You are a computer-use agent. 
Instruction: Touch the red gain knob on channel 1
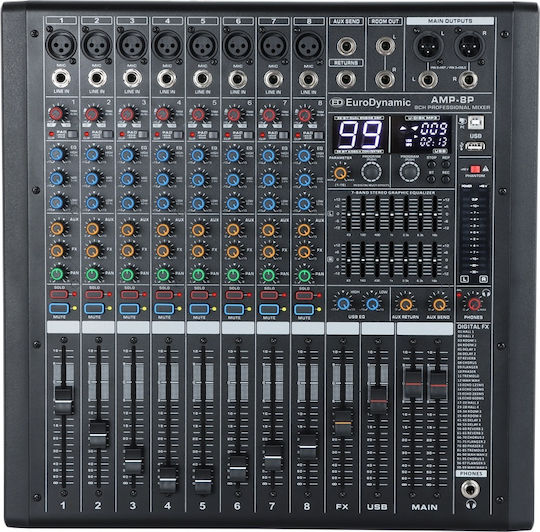[56, 113]
